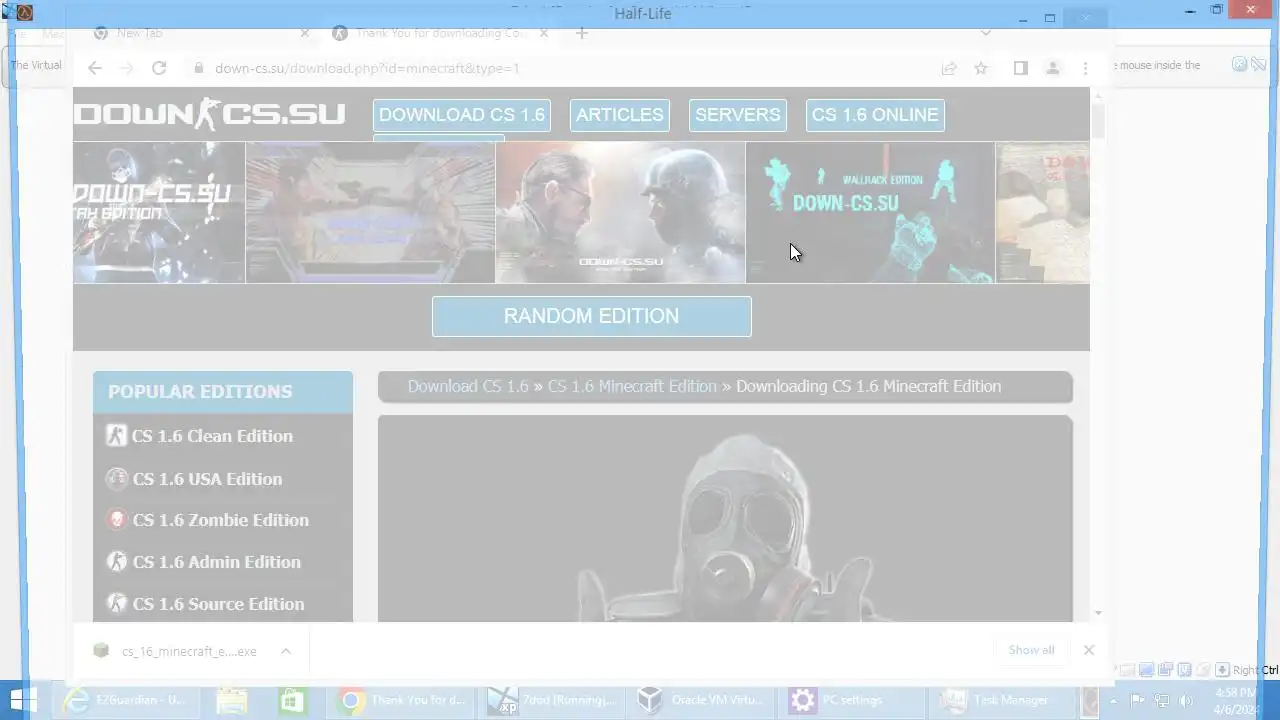
Task: Click the Zombie Edition skull icon
Action: (117, 520)
